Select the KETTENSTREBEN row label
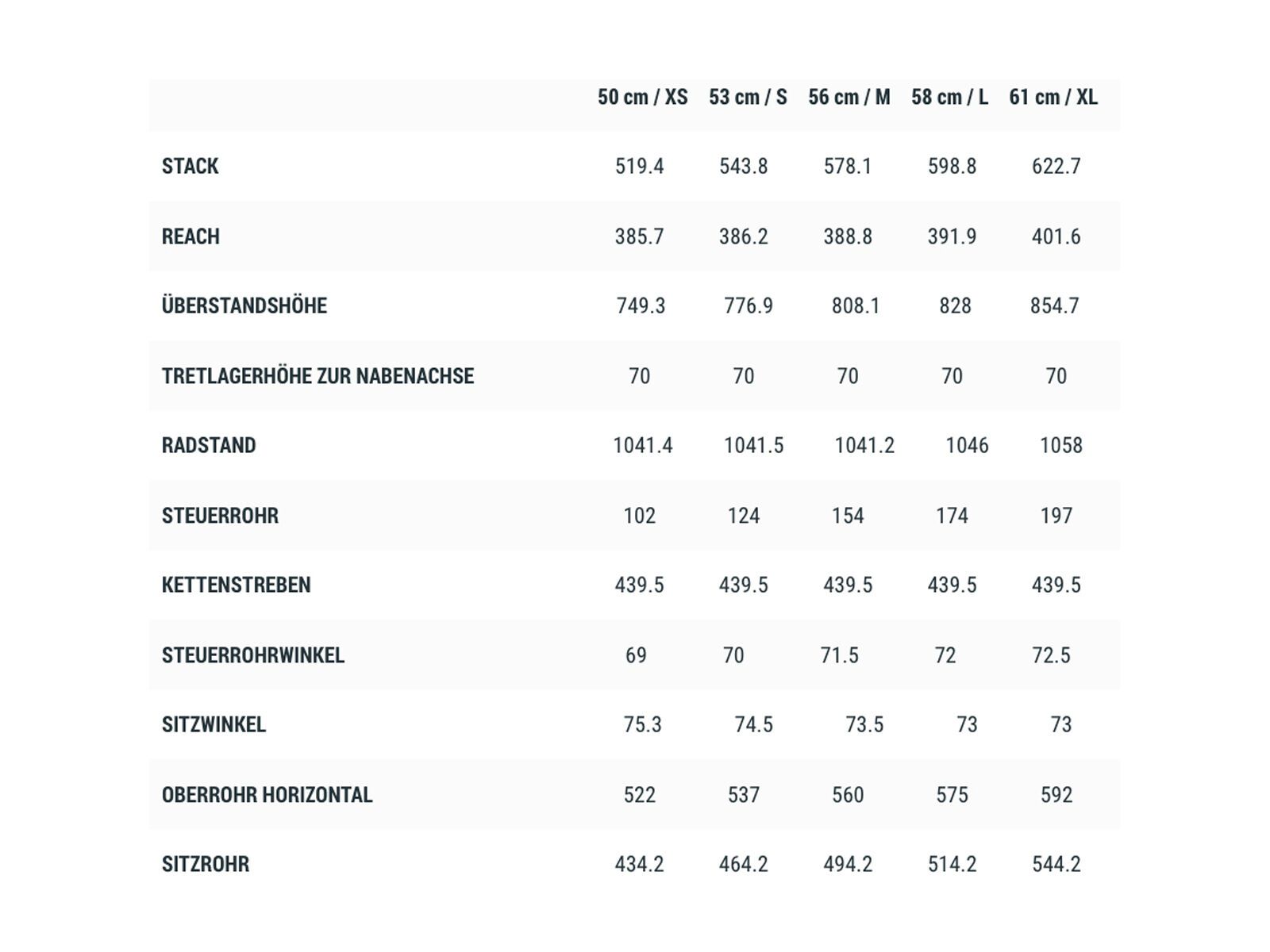 click(236, 585)
